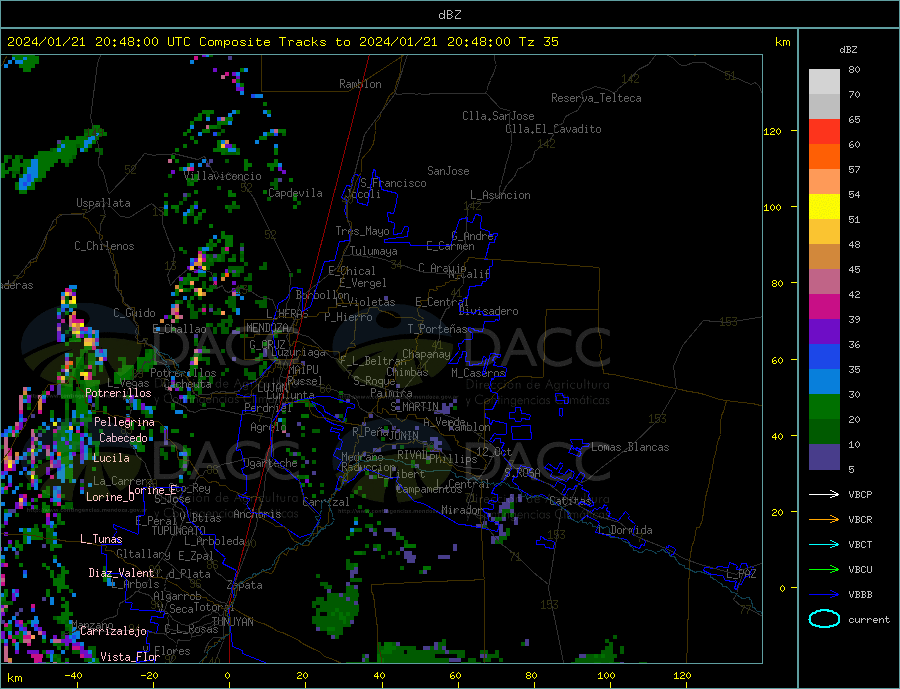Click the Pellegrina pink label
Screen dimensions: 900x689
[x=125, y=422]
